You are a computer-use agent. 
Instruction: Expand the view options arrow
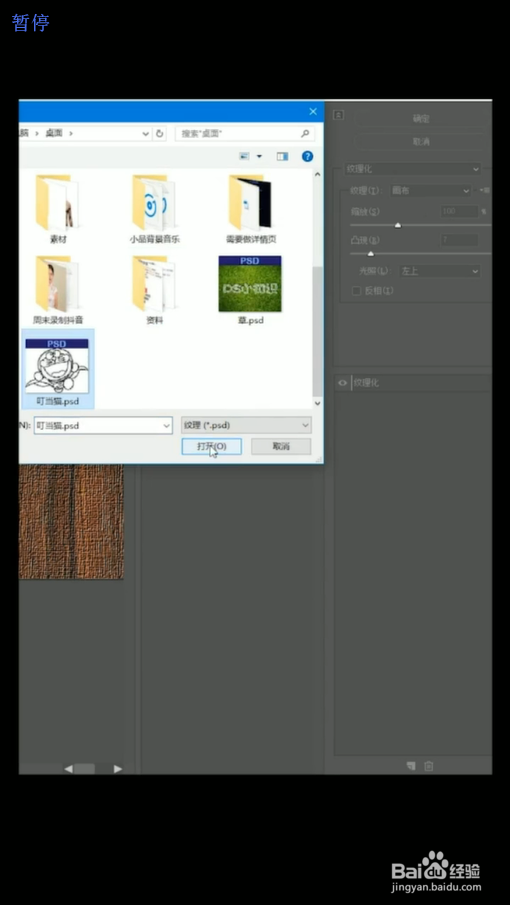(259, 156)
